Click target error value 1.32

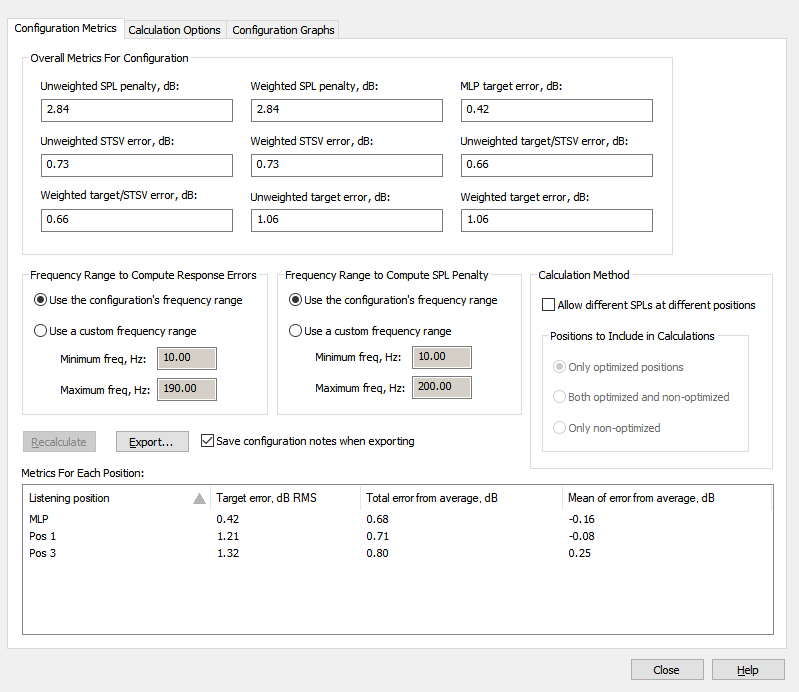tap(228, 553)
